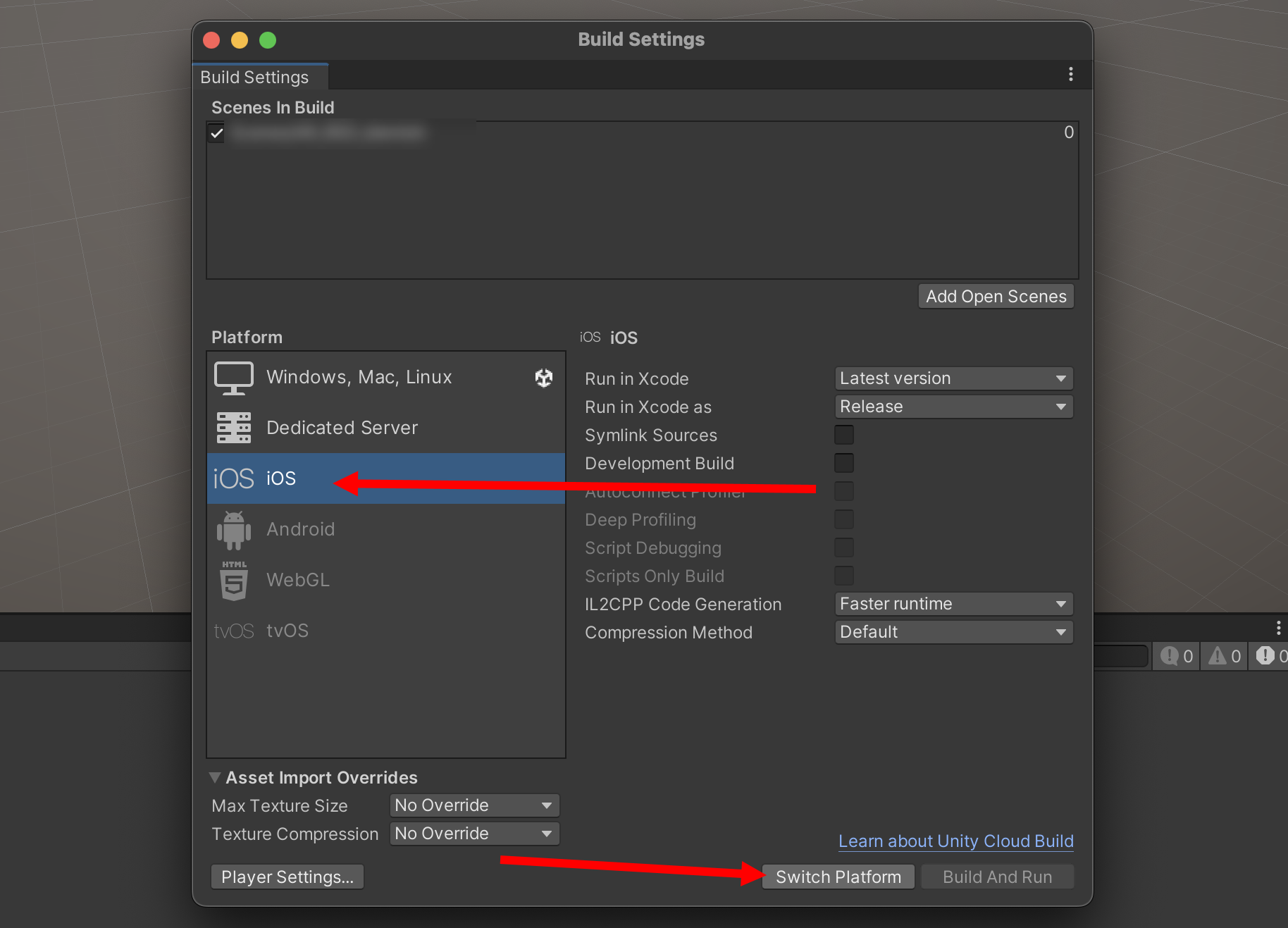Image resolution: width=1288 pixels, height=928 pixels.
Task: Select Dedicated Server platform row
Action: 386,428
